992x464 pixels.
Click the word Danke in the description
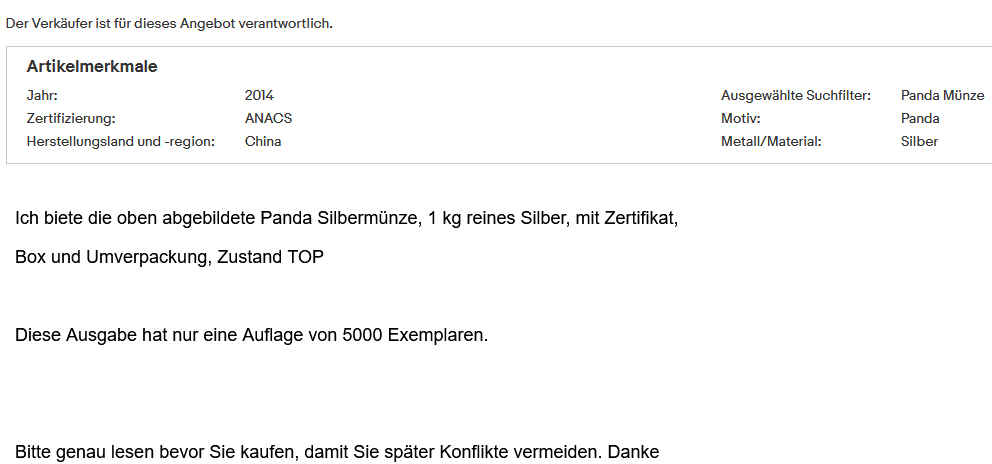tap(633, 452)
